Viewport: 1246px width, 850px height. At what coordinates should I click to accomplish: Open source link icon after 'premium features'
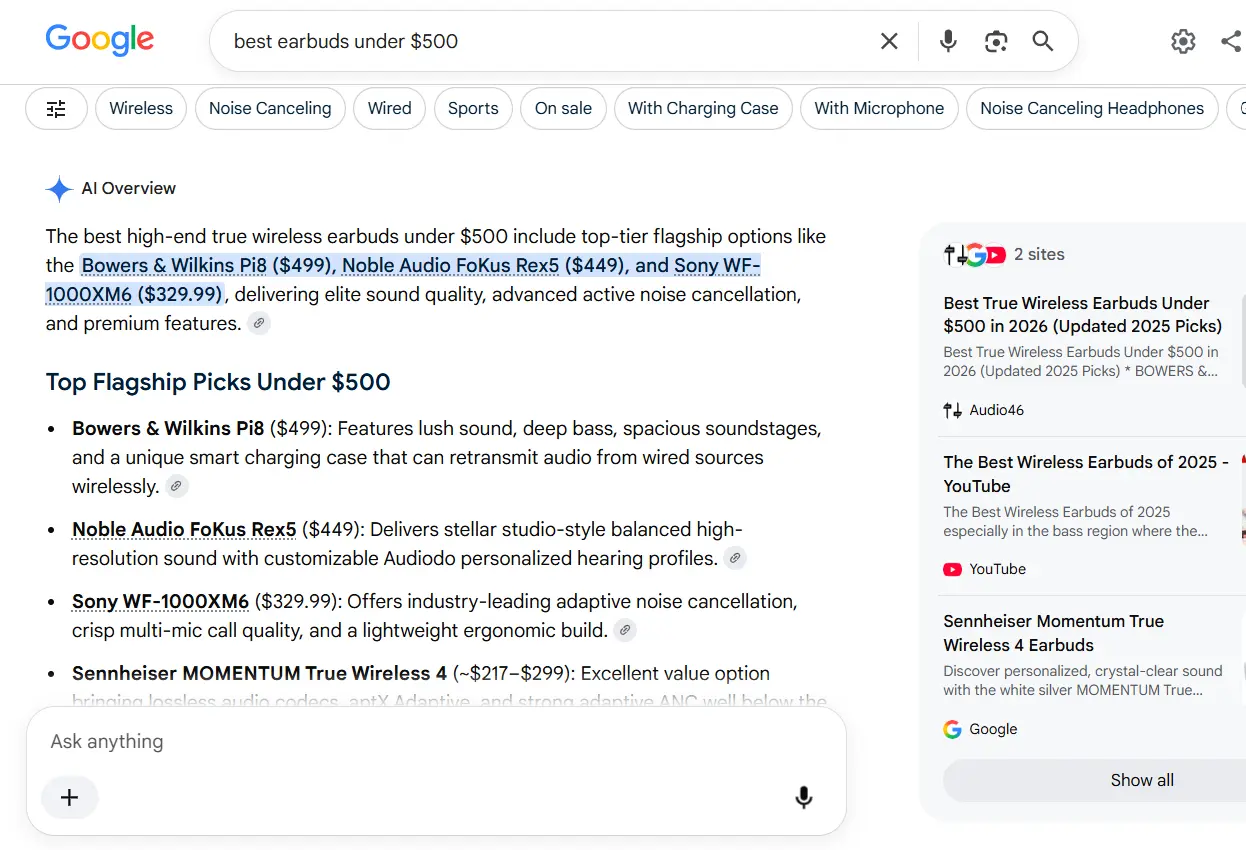click(x=259, y=323)
